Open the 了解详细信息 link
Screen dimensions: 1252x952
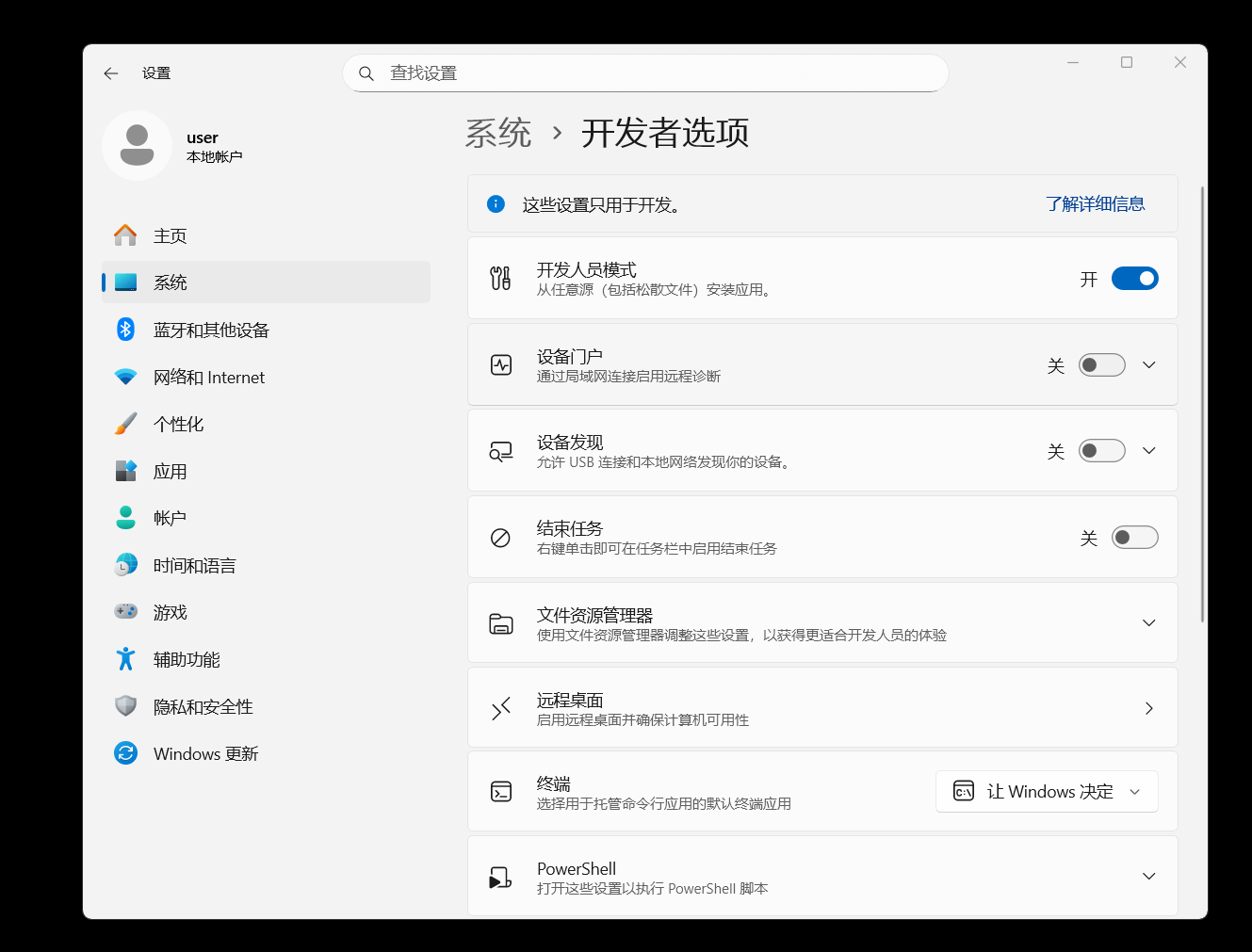pyautogui.click(x=1096, y=203)
